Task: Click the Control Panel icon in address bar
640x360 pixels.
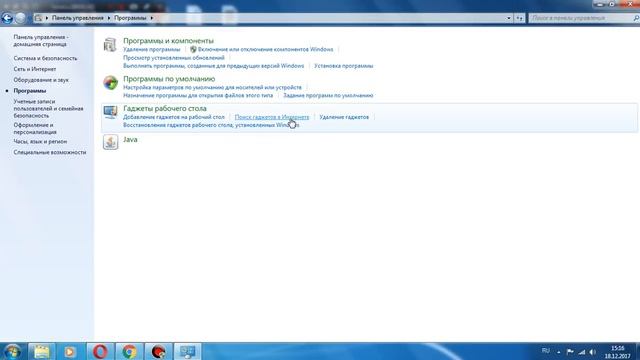Action: pos(38,18)
